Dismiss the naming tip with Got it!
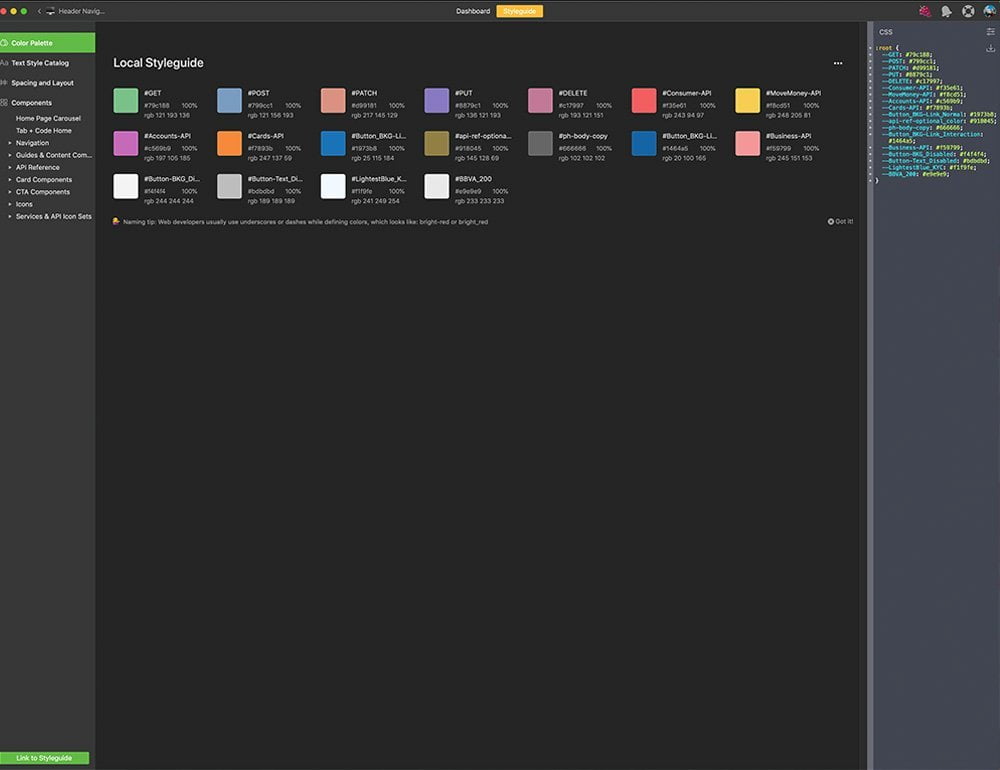Viewport: 1000px width, 770px height. pos(841,221)
